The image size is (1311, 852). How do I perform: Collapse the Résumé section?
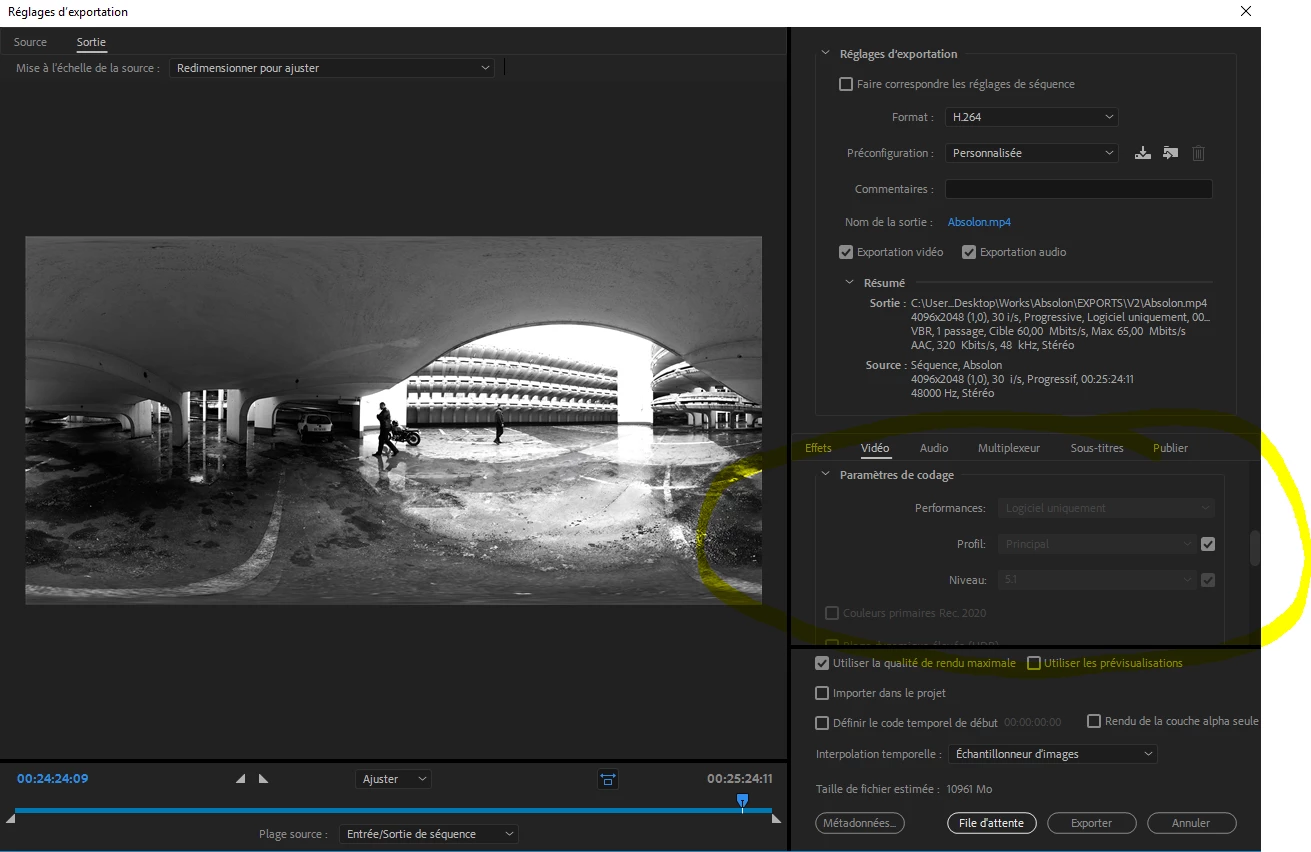[850, 283]
